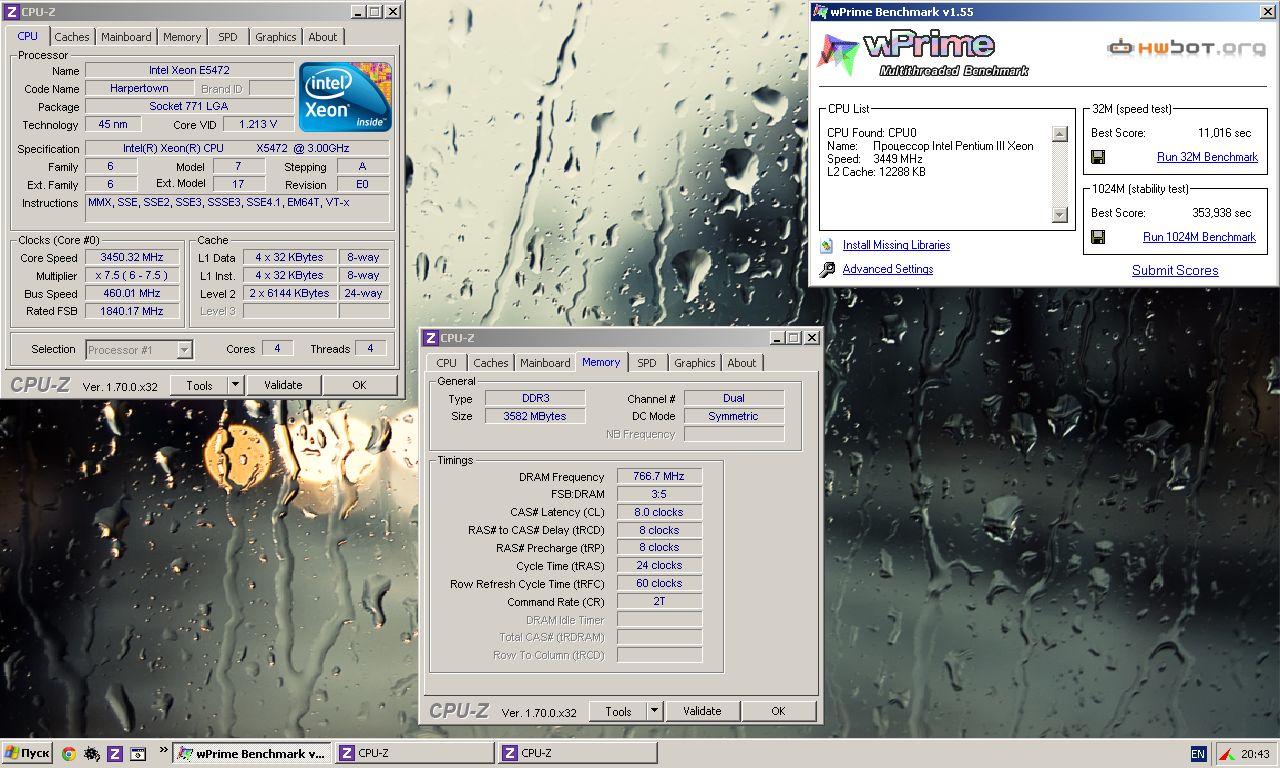Click the Command Rate value 2T
This screenshot has height=768, width=1280.
[660, 602]
